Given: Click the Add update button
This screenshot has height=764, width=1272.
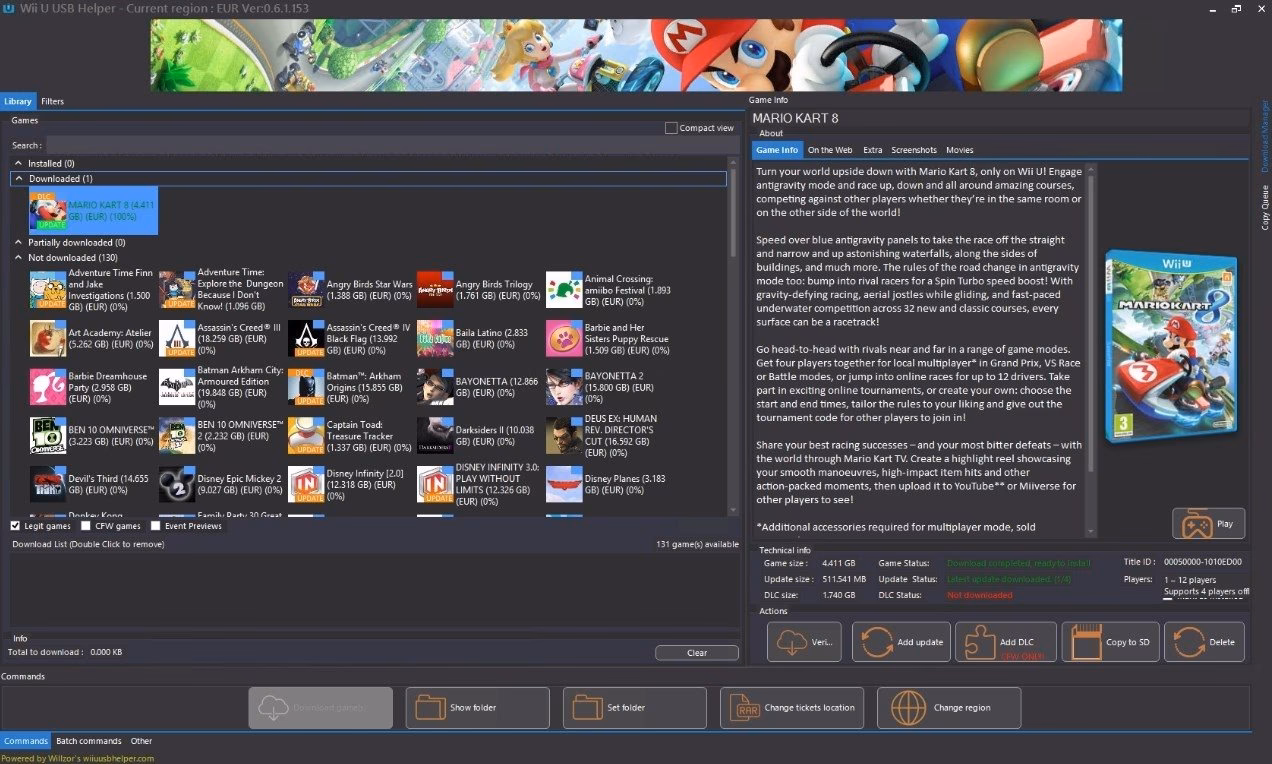Looking at the screenshot, I should (x=901, y=642).
